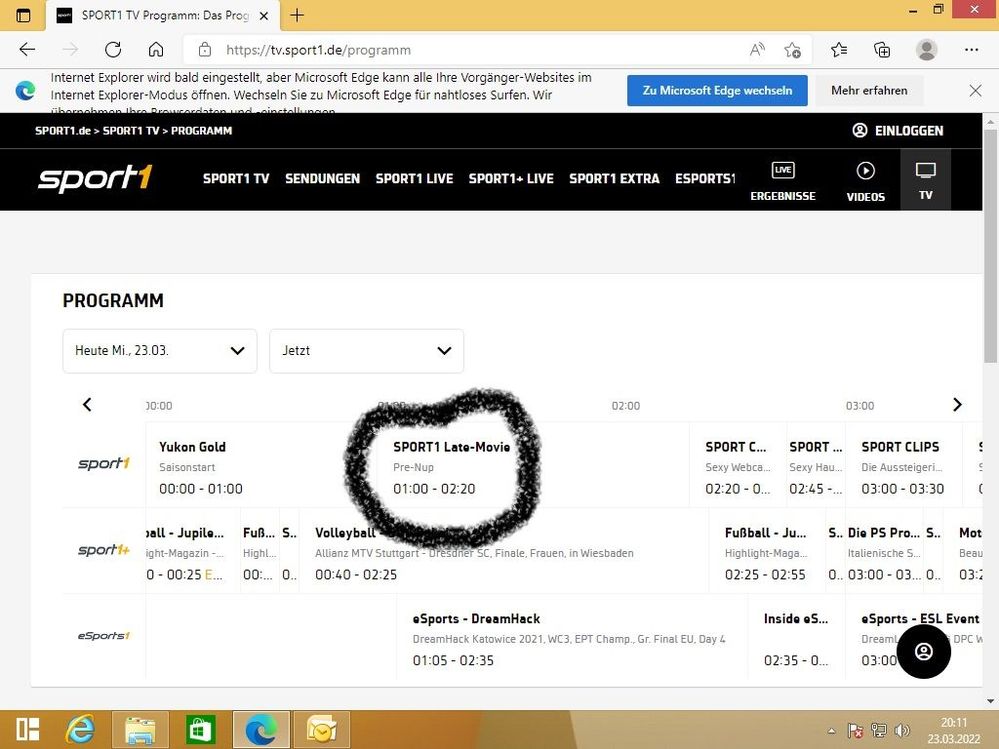This screenshot has height=749, width=999.
Task: Click Zu Microsoft Edge wechseln button
Action: [x=717, y=90]
